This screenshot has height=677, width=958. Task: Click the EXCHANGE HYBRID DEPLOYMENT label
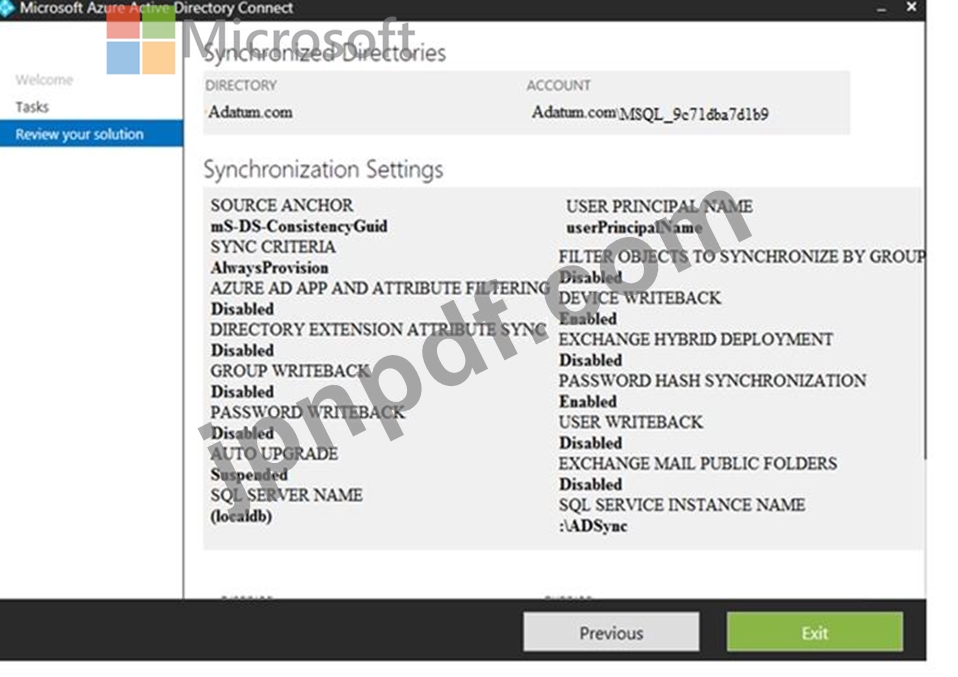pyautogui.click(x=696, y=340)
